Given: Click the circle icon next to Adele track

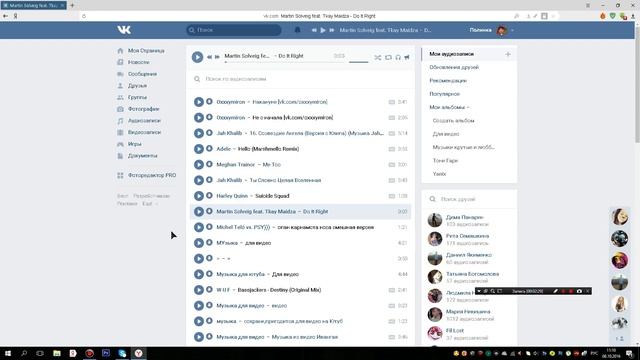Looking at the screenshot, I should (209, 149).
